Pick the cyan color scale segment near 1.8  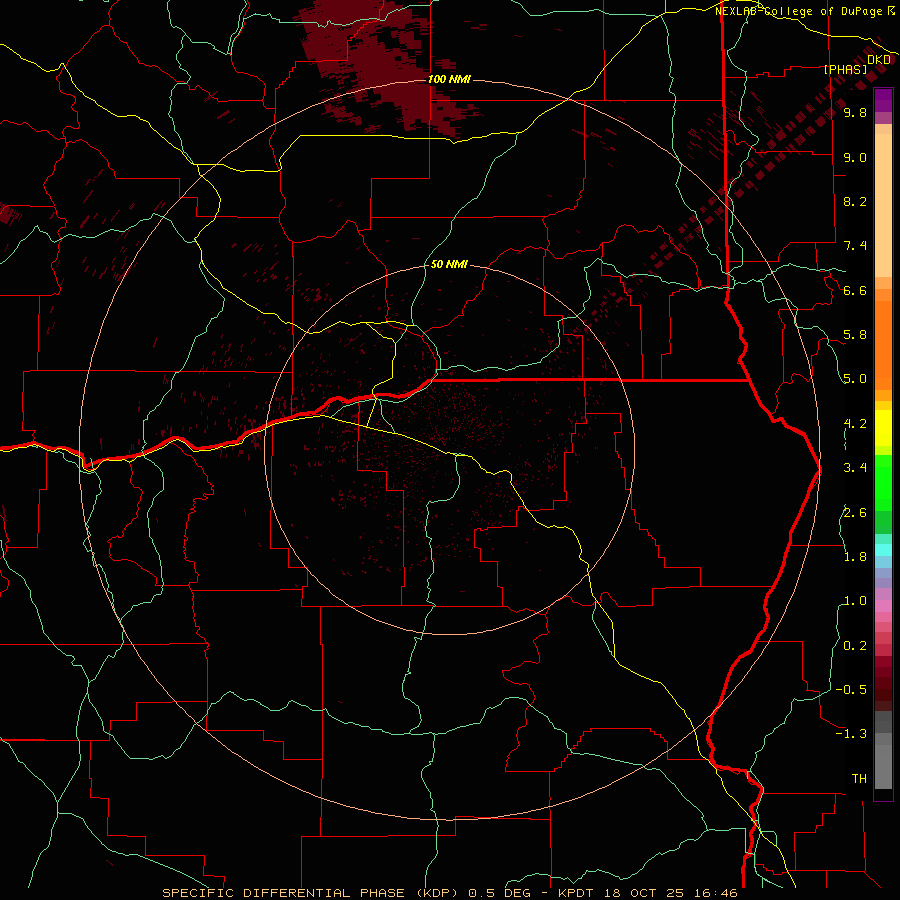coord(883,550)
